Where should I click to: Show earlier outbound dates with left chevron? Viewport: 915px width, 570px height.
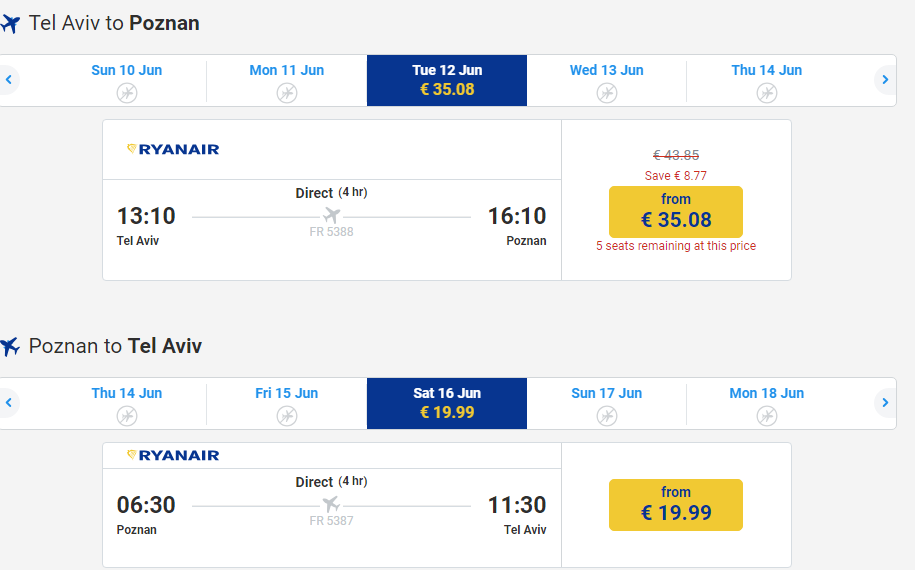point(9,79)
